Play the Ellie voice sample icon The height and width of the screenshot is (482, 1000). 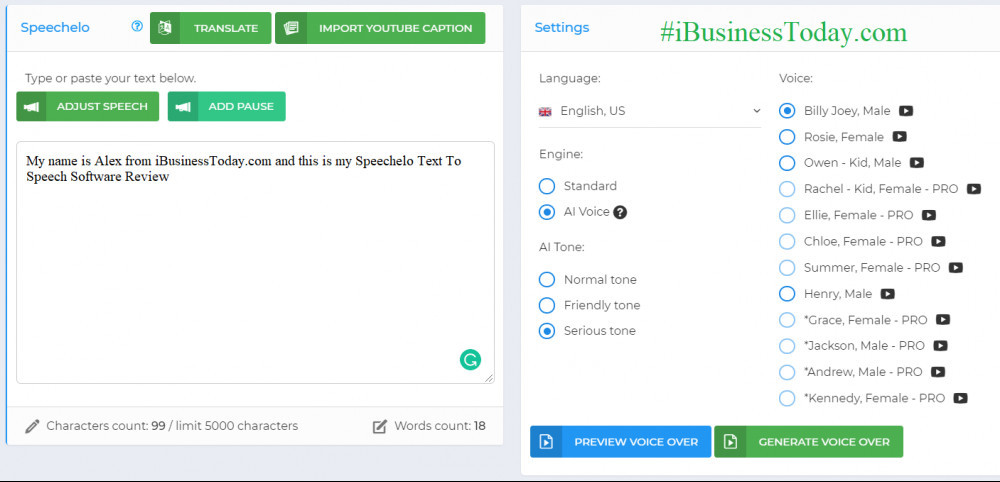[929, 215]
